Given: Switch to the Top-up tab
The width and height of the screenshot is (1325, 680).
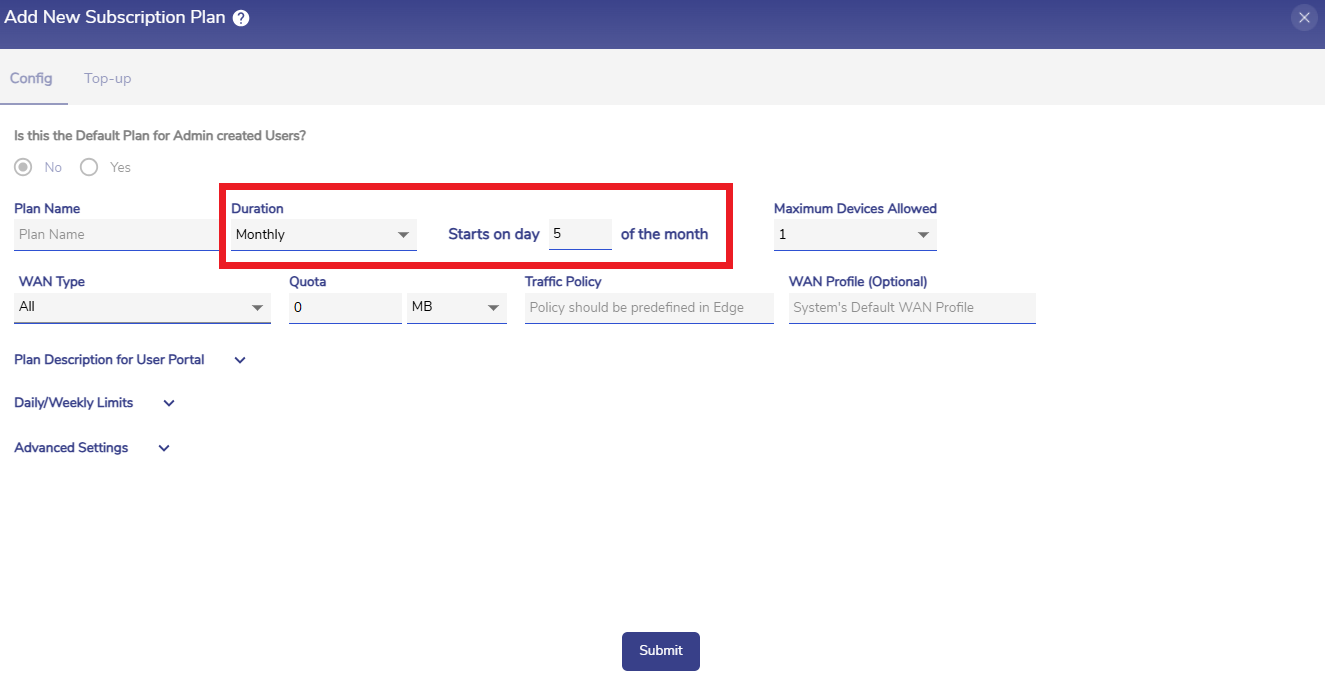Looking at the screenshot, I should [x=107, y=78].
